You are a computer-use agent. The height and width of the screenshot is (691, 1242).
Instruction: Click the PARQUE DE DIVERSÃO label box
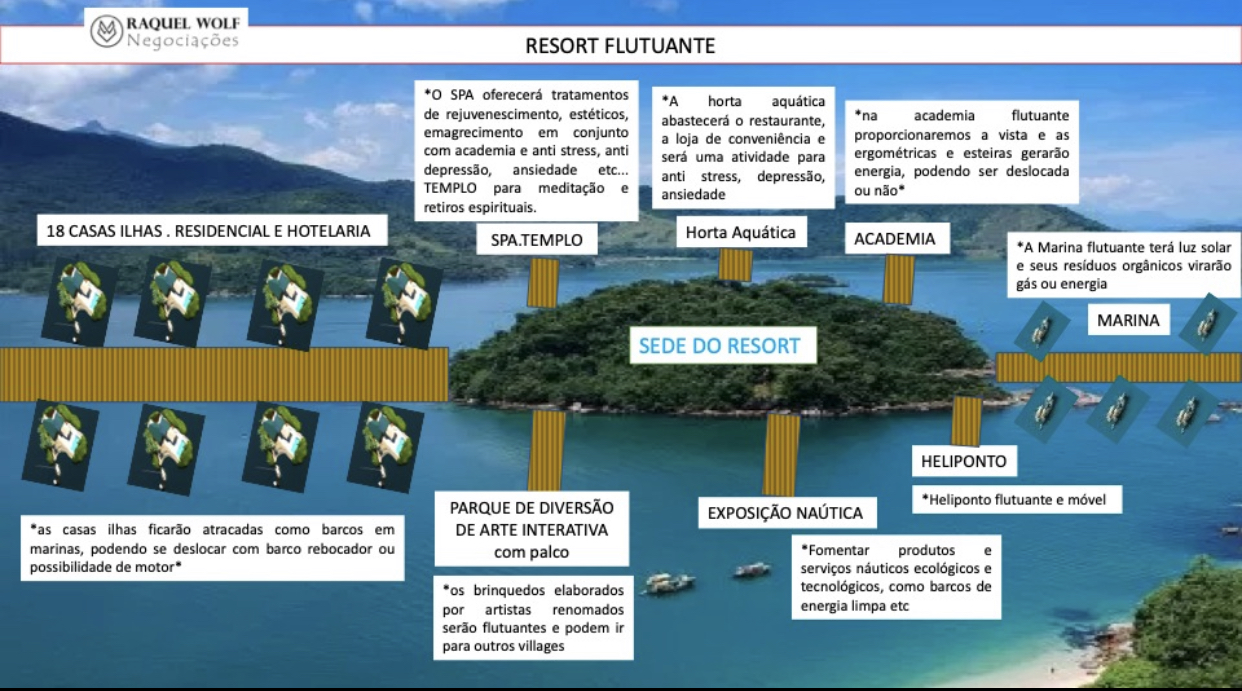point(533,529)
